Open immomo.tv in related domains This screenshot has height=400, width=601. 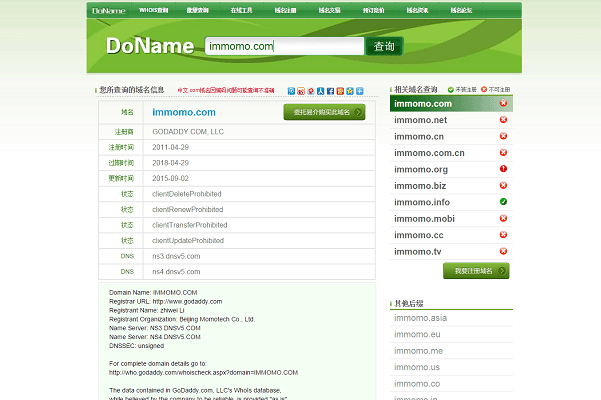[x=417, y=252]
